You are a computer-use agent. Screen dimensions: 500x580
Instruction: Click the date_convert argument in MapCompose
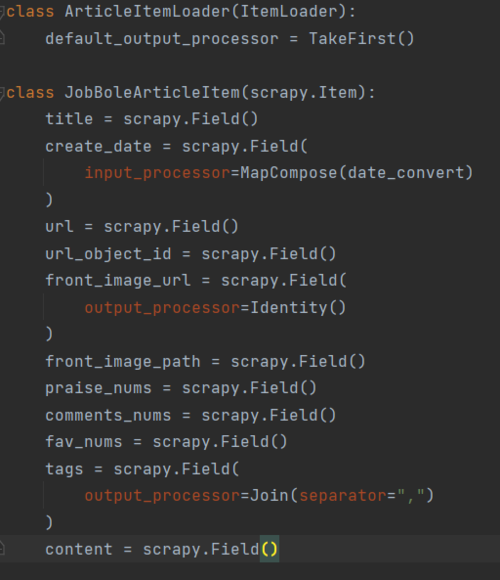(x=405, y=173)
